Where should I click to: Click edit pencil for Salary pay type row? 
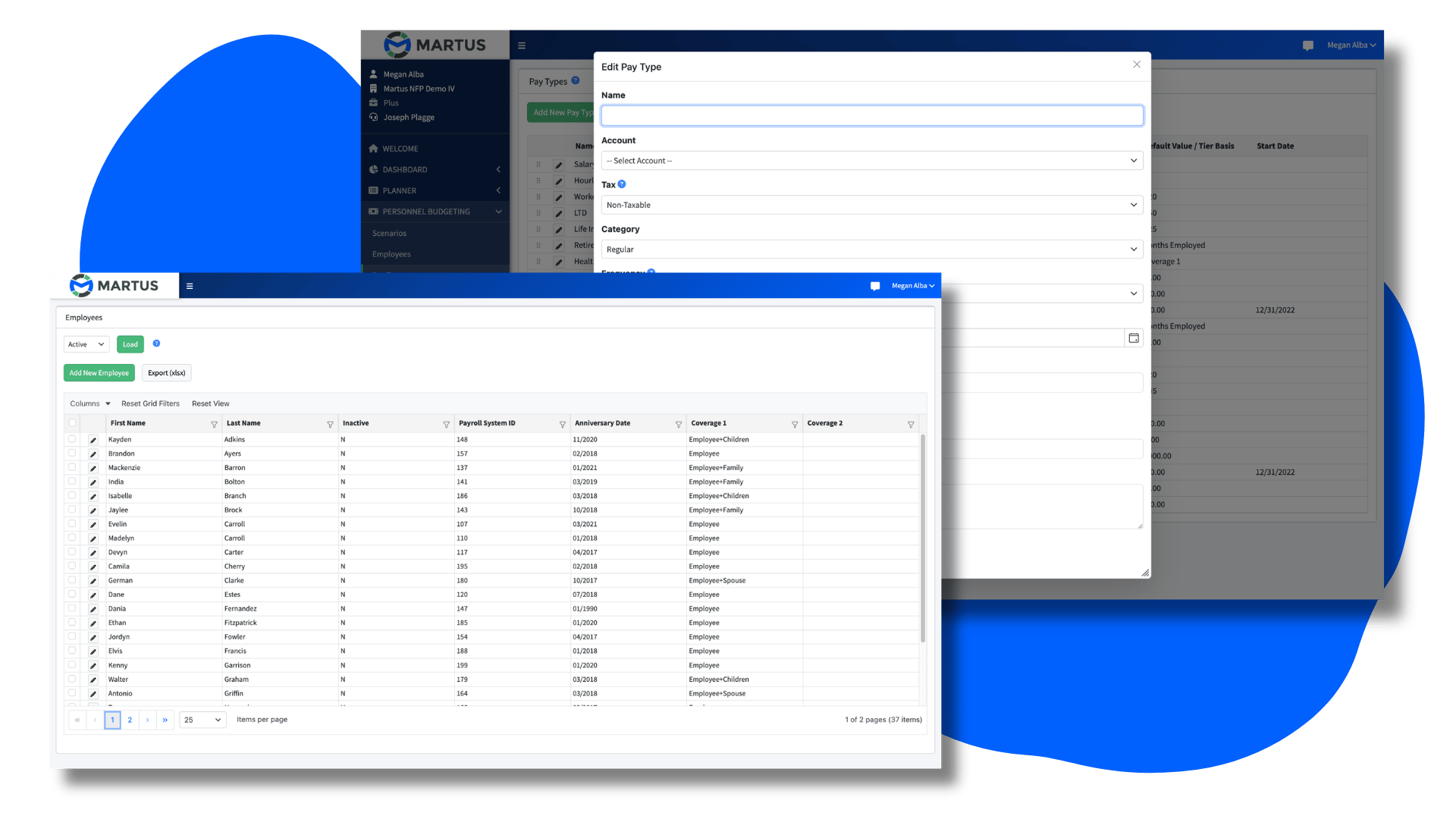coord(559,165)
